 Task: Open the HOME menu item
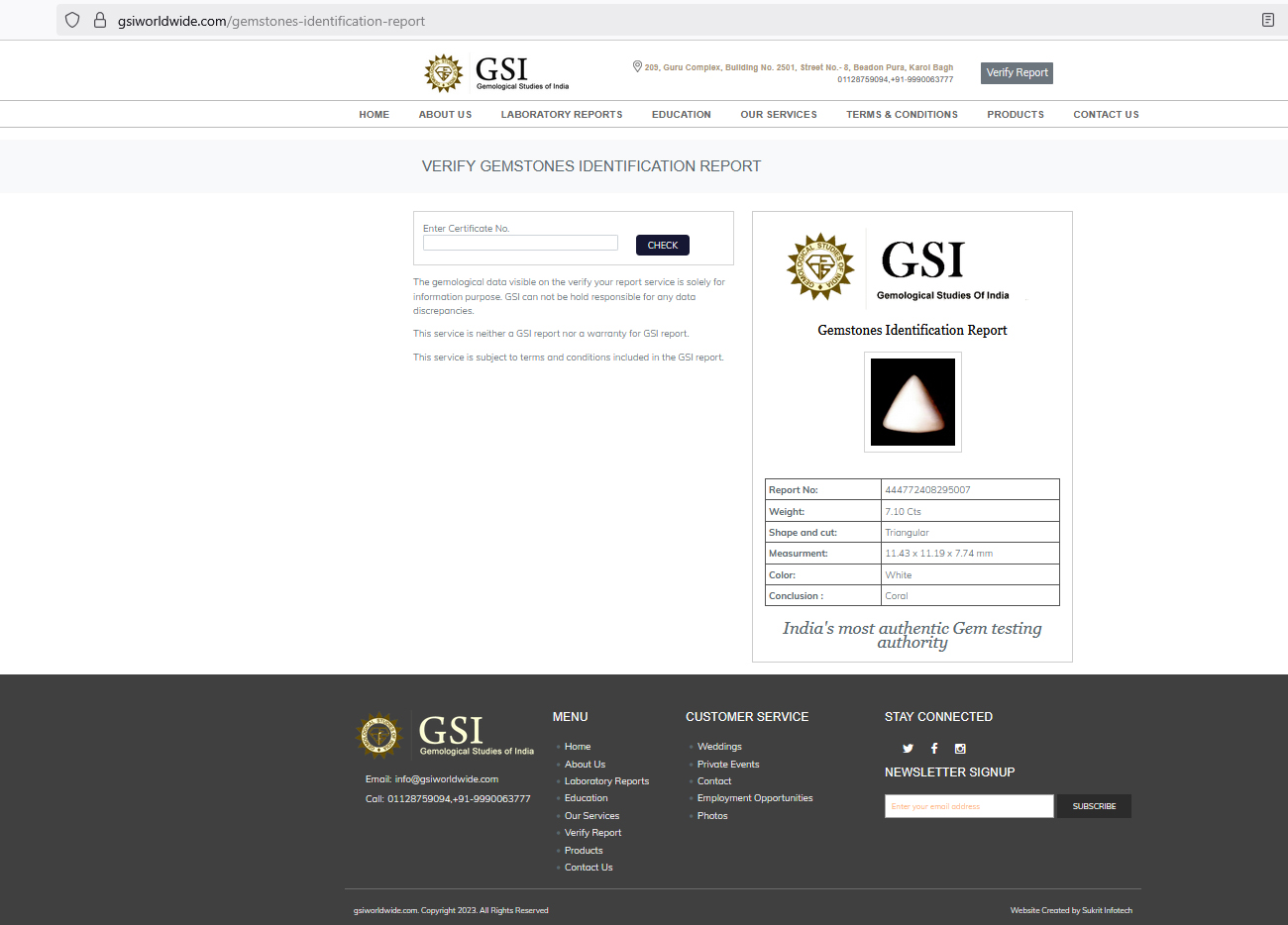pos(375,115)
